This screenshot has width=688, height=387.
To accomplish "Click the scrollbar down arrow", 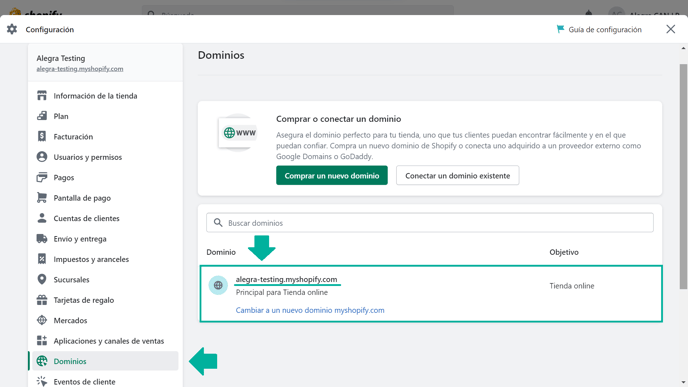I will 683,383.
